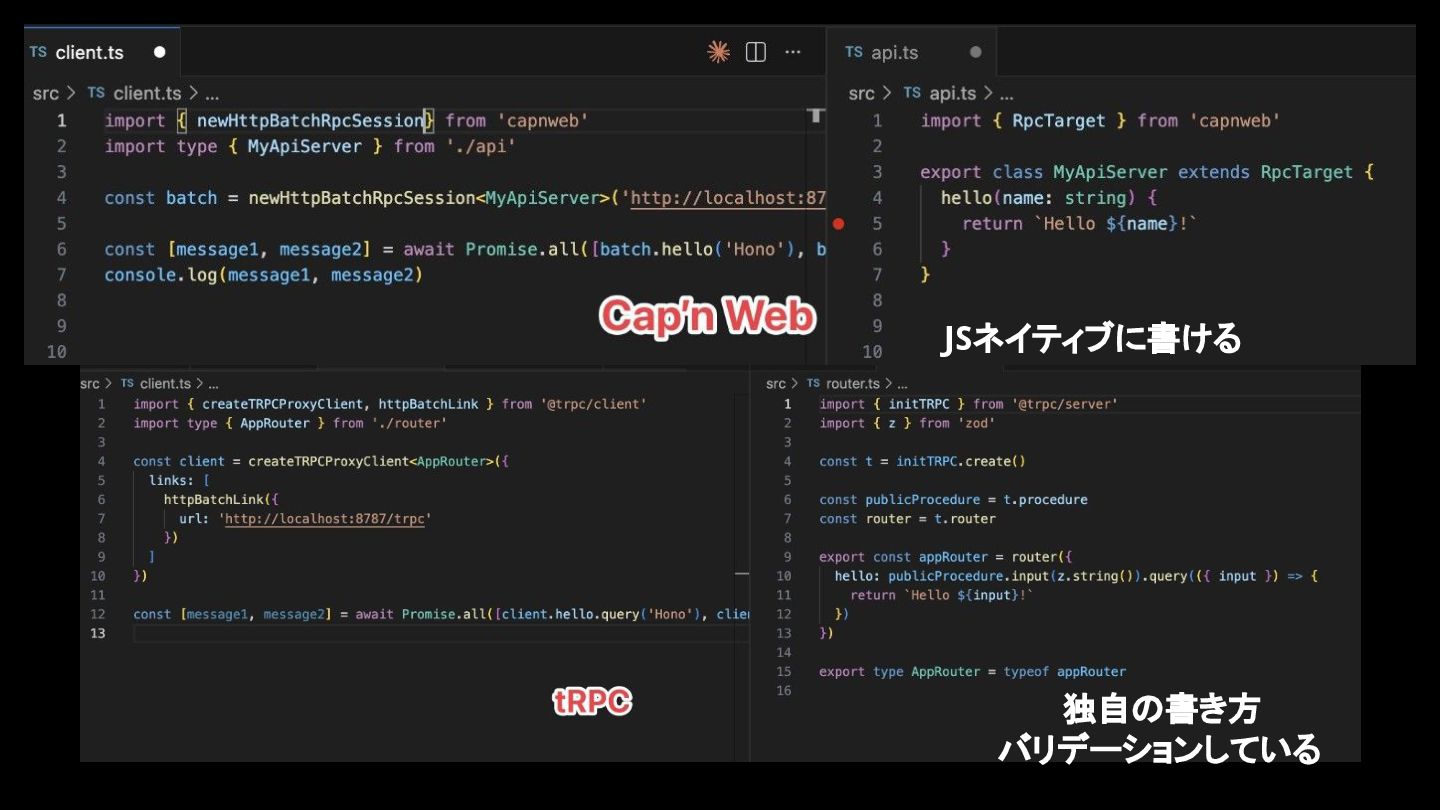Open client.ts breadcrumb in Cap'n Web editor
This screenshot has width=1440, height=810.
tap(147, 93)
